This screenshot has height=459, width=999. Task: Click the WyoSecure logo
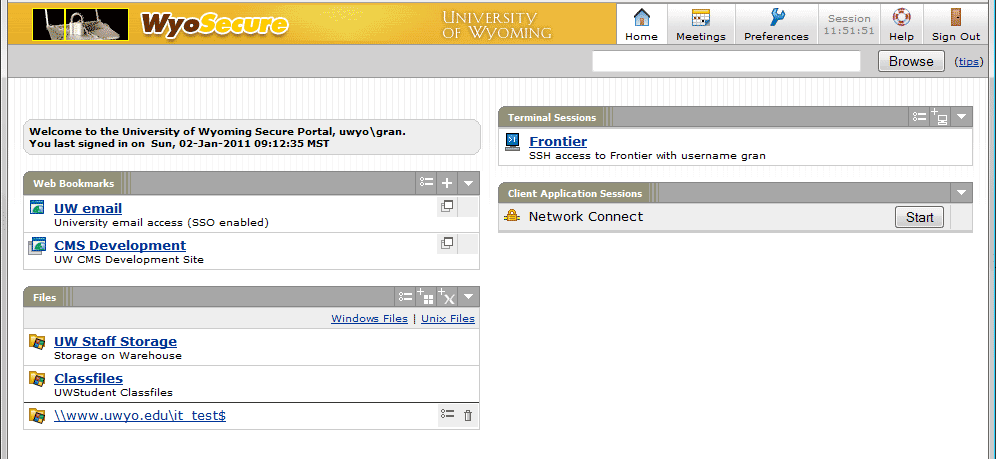tap(214, 24)
